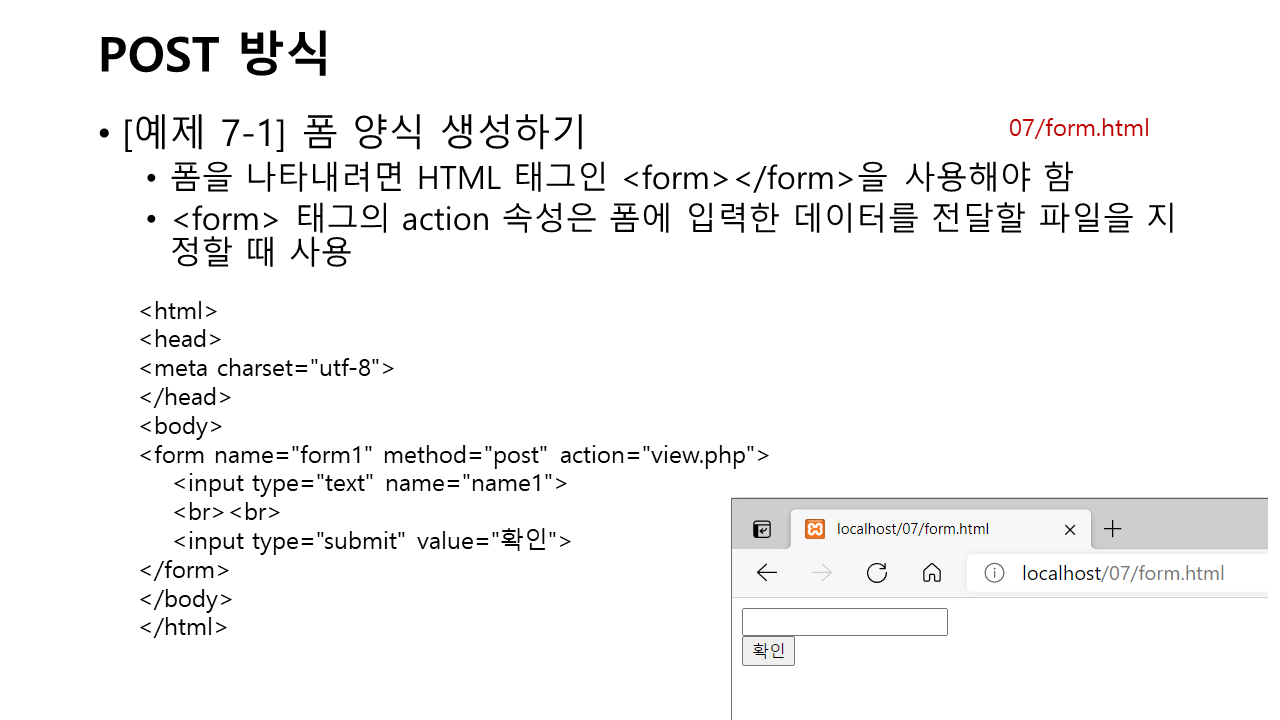
Task: Click the input type="submit" code line
Action: pos(372,541)
